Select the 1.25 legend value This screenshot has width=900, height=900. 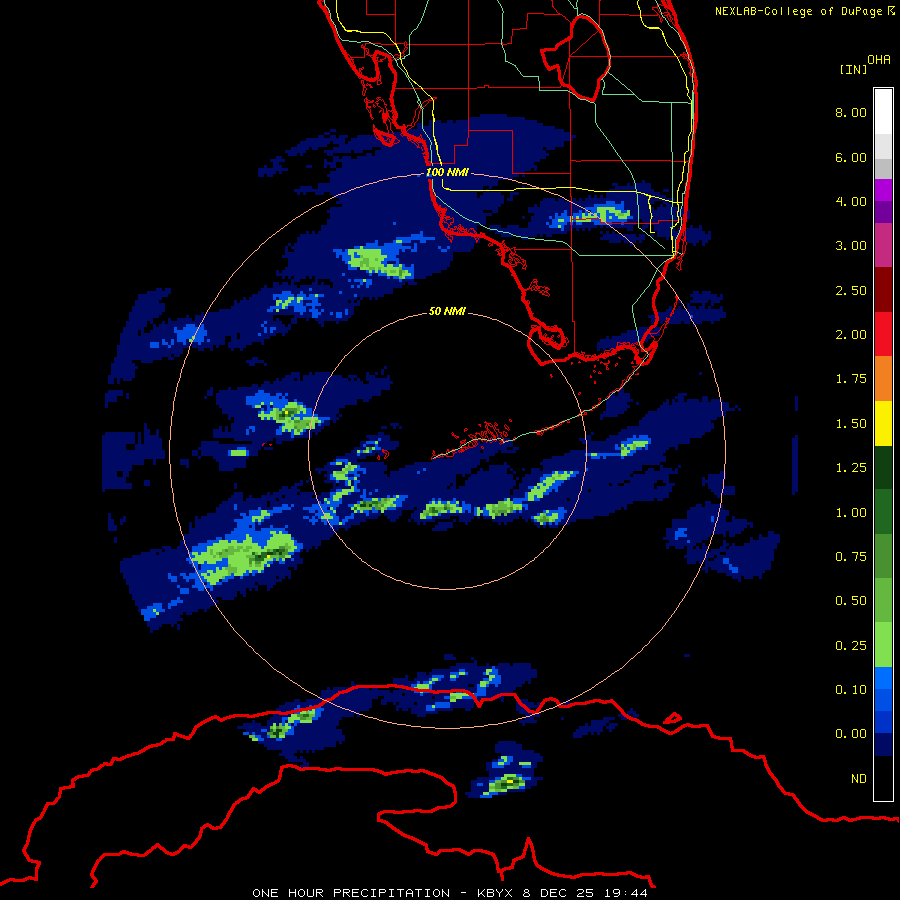(851, 468)
